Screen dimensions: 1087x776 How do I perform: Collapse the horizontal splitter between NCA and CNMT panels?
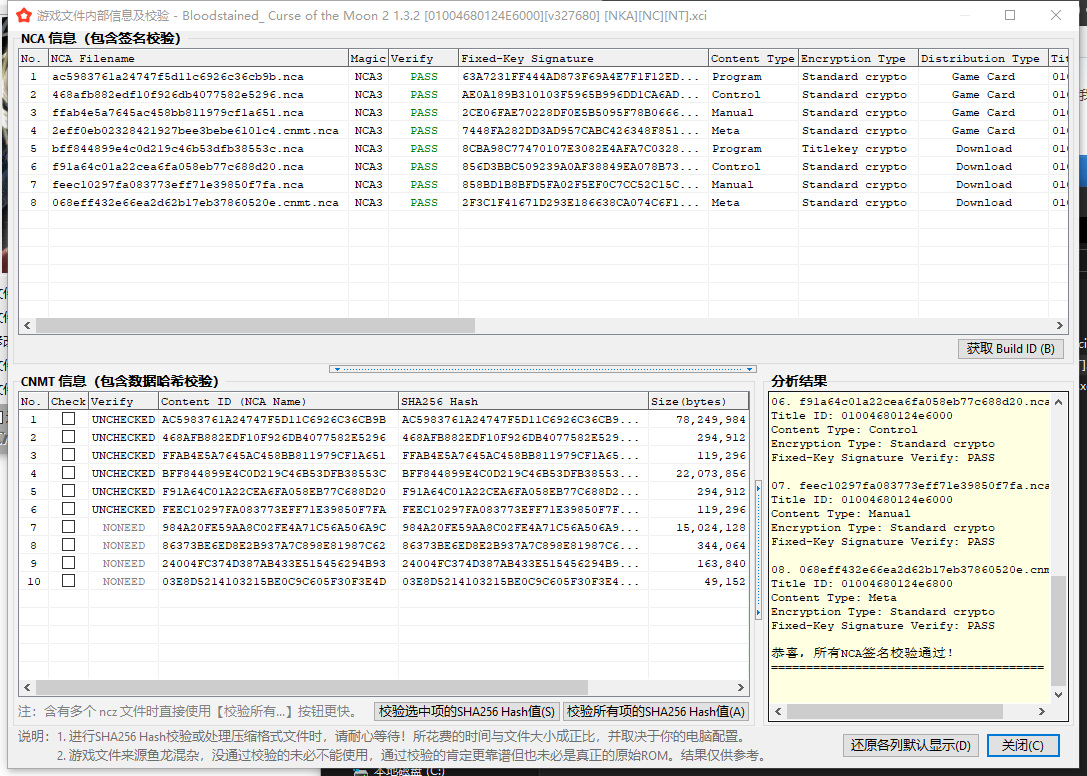pyautogui.click(x=543, y=369)
